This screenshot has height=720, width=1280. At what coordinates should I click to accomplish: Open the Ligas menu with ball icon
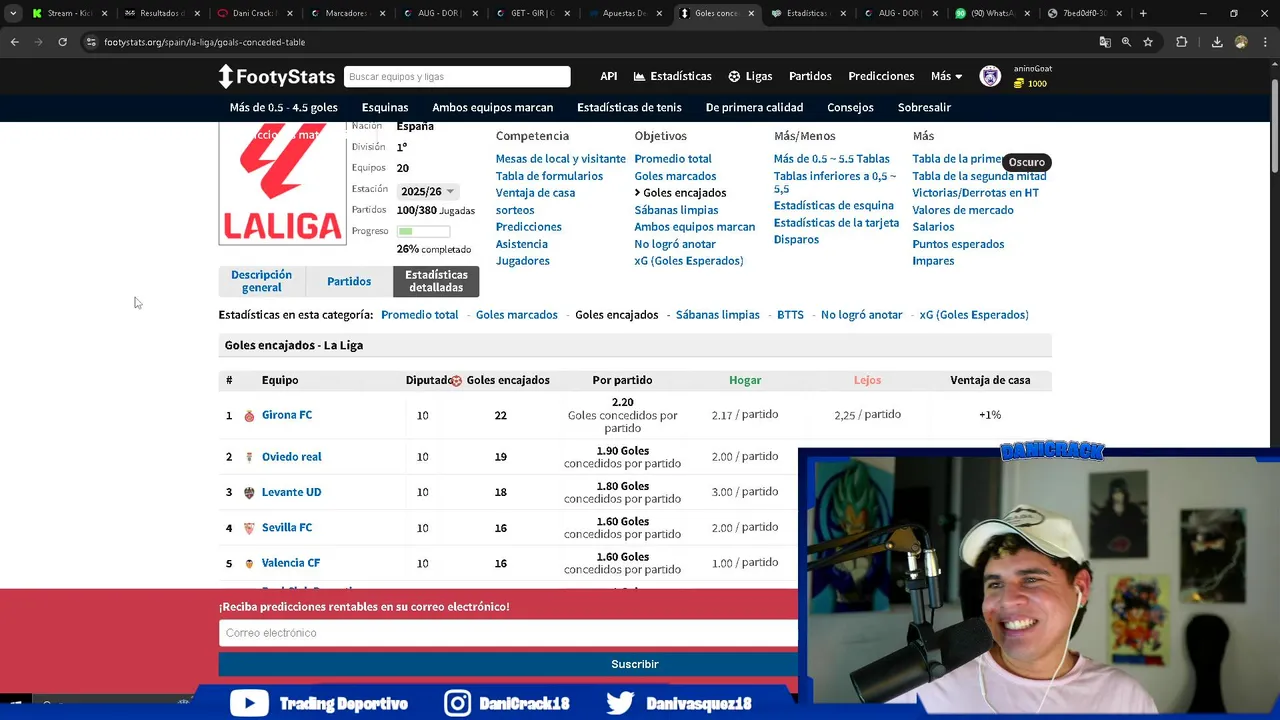pyautogui.click(x=750, y=76)
